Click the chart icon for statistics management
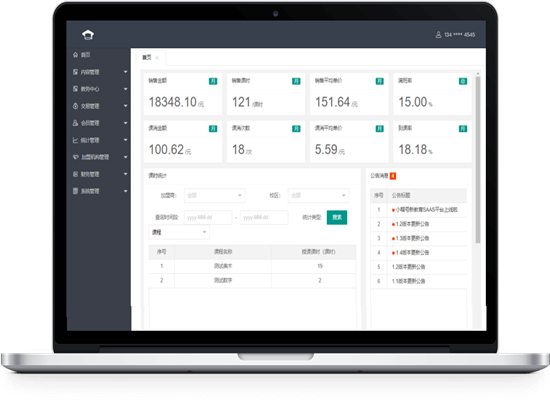Image resolution: width=550 pixels, height=400 pixels. 75,140
